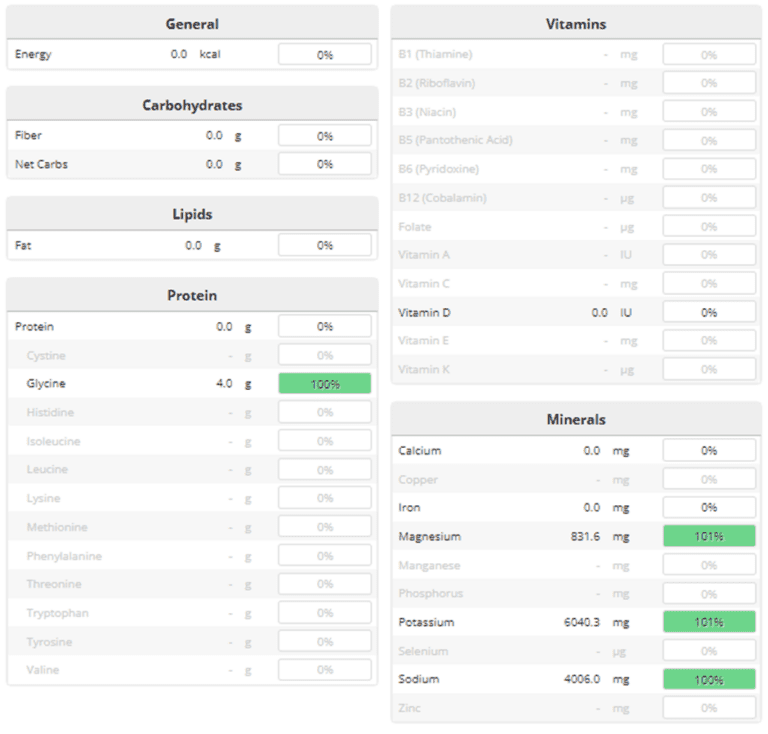
Task: Click the Minerals section header
Action: click(576, 419)
